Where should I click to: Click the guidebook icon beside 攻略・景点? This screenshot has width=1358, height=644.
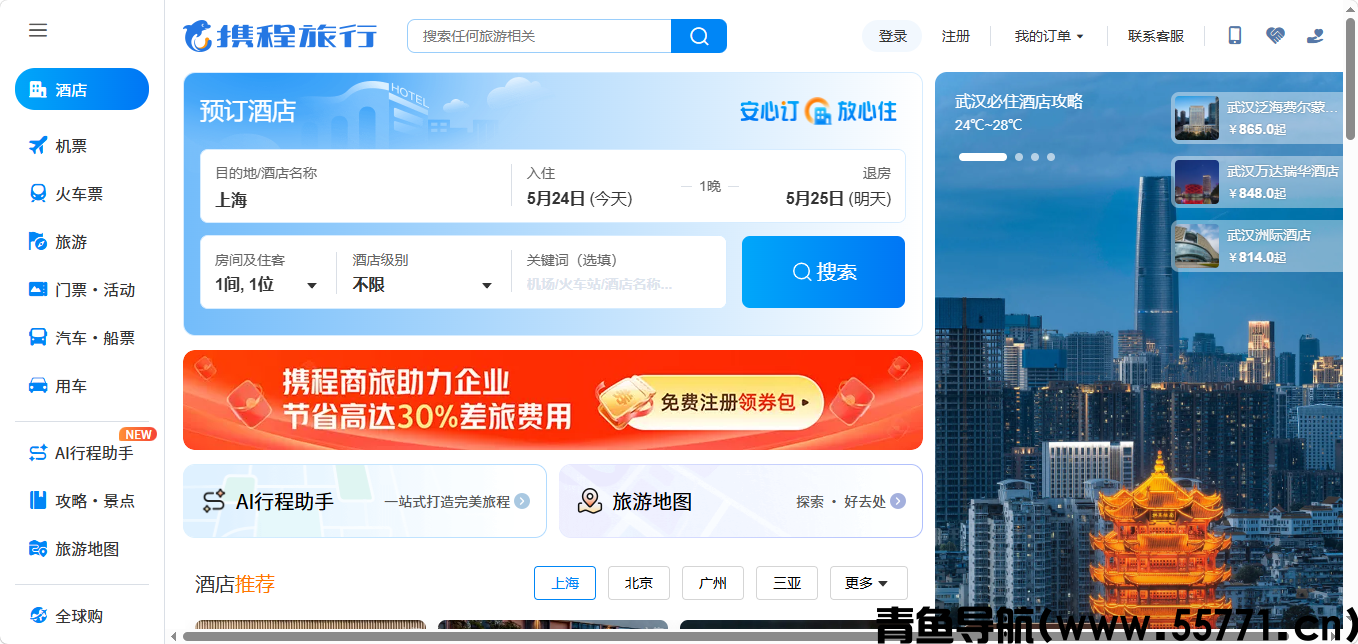click(x=38, y=501)
